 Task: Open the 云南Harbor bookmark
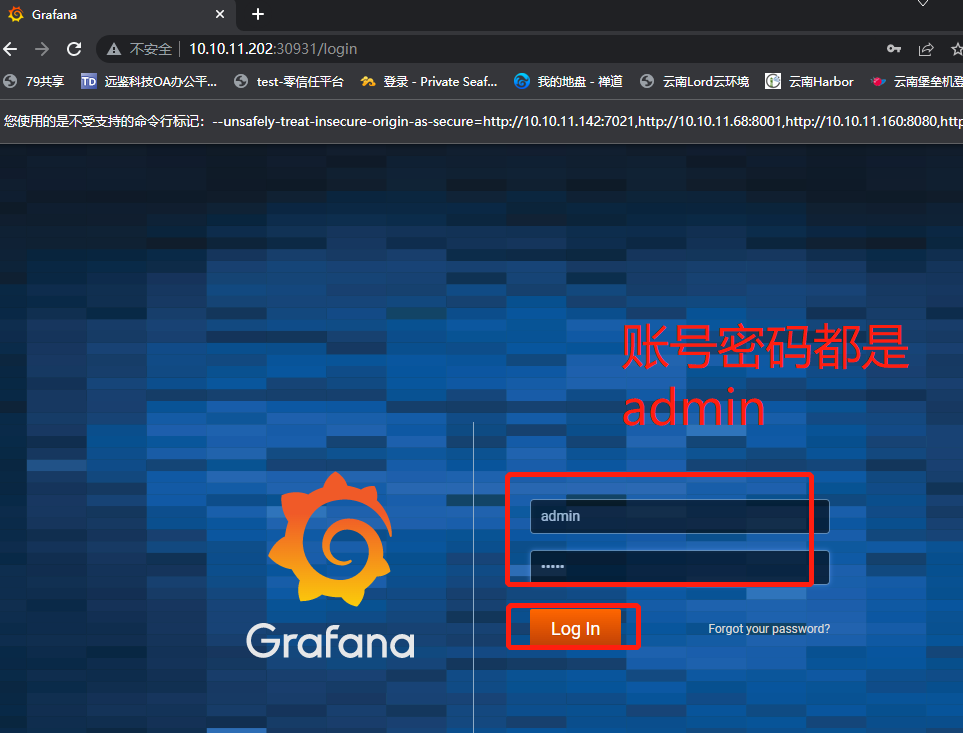click(809, 82)
